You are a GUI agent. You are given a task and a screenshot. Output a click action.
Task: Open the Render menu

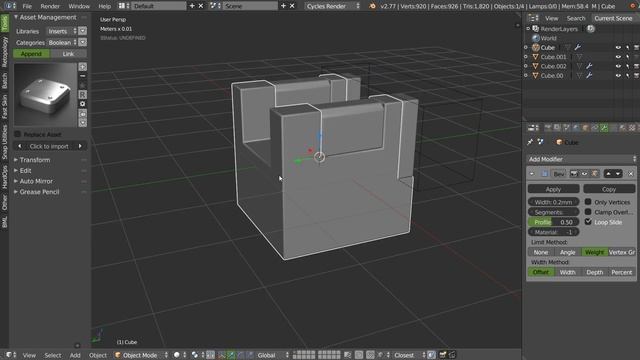click(50, 6)
